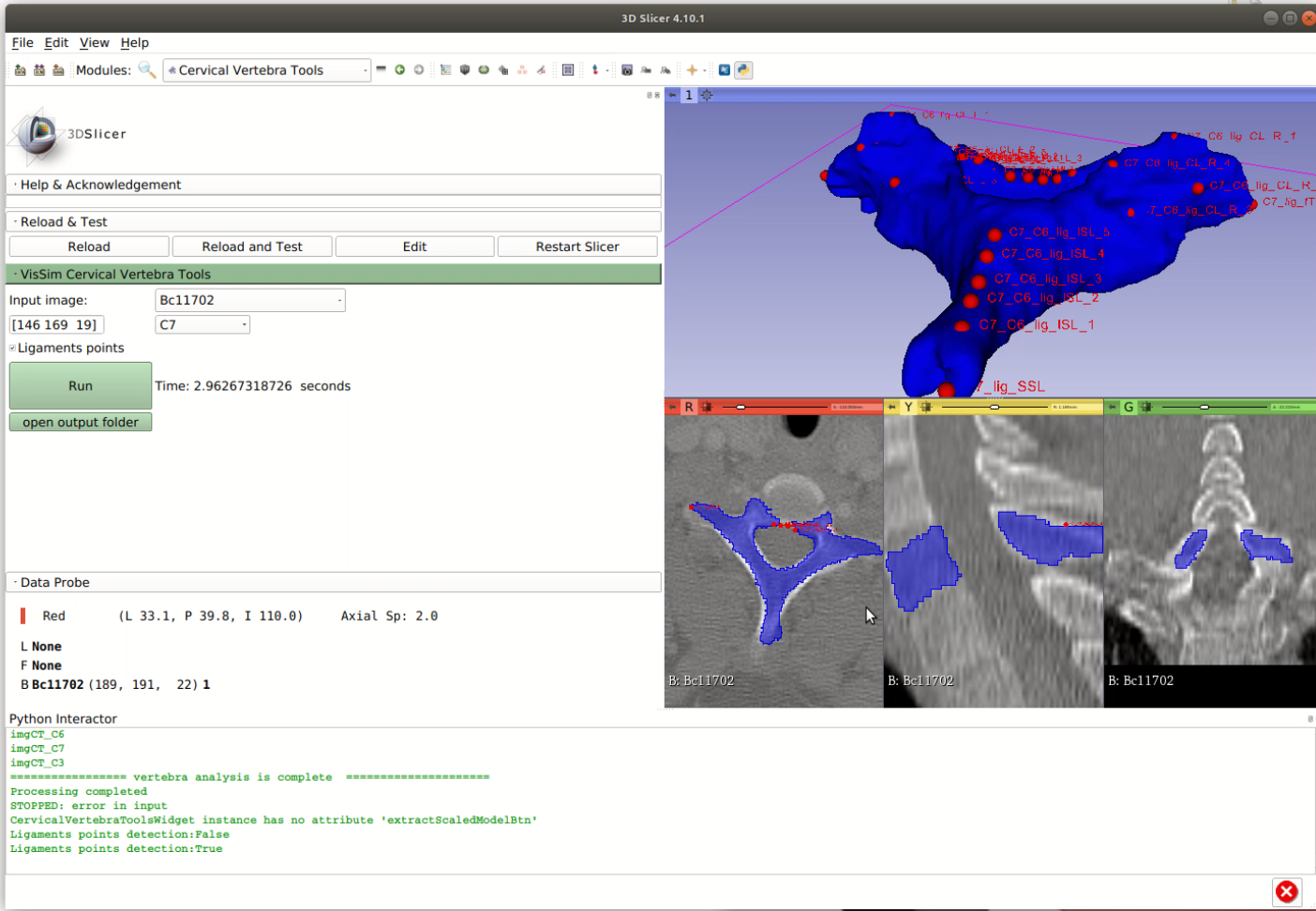Toggle link icon in Red slice view
The height and width of the screenshot is (911, 1316).
tap(707, 407)
